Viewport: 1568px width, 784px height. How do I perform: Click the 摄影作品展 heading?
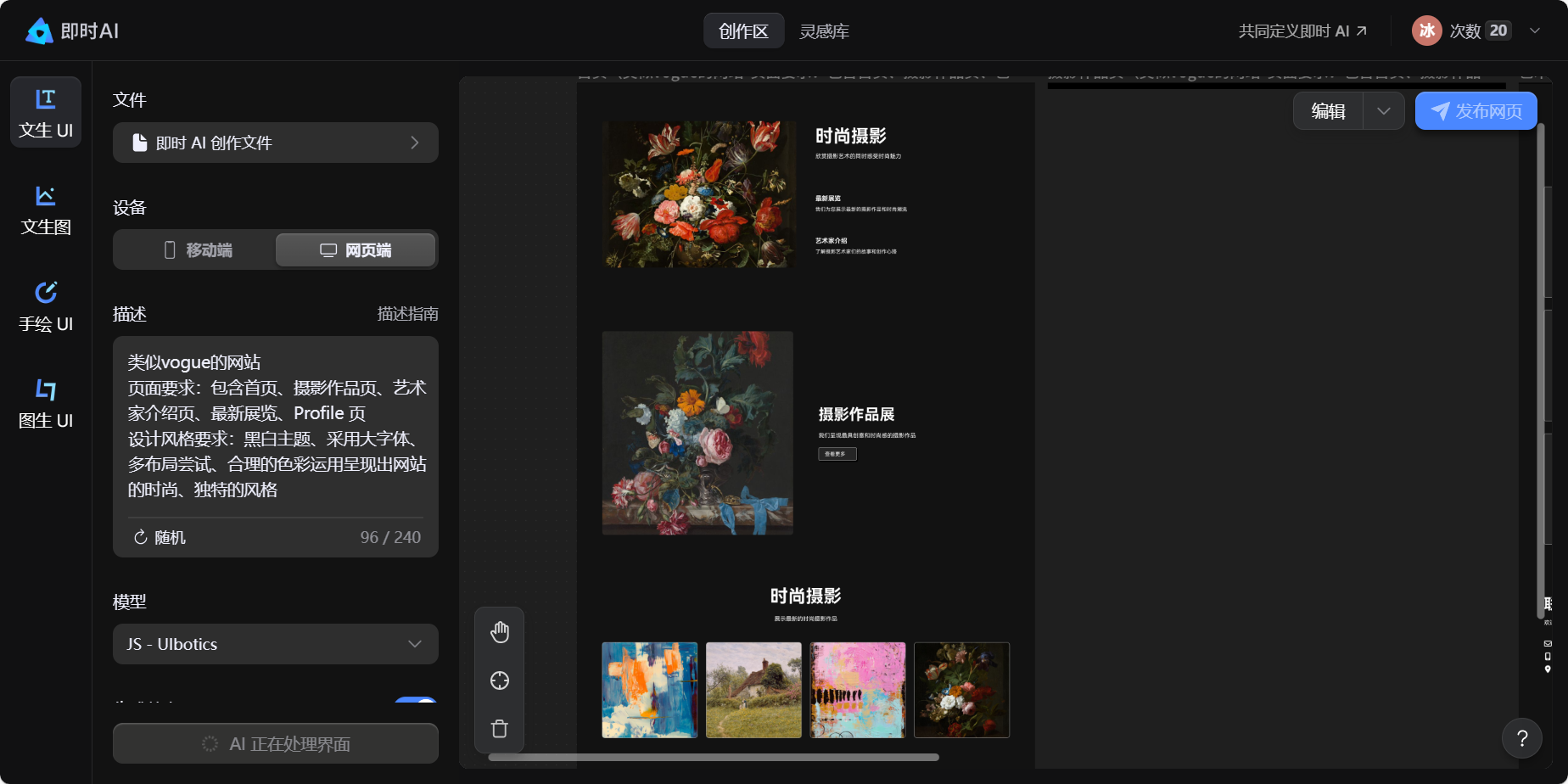tap(856, 414)
